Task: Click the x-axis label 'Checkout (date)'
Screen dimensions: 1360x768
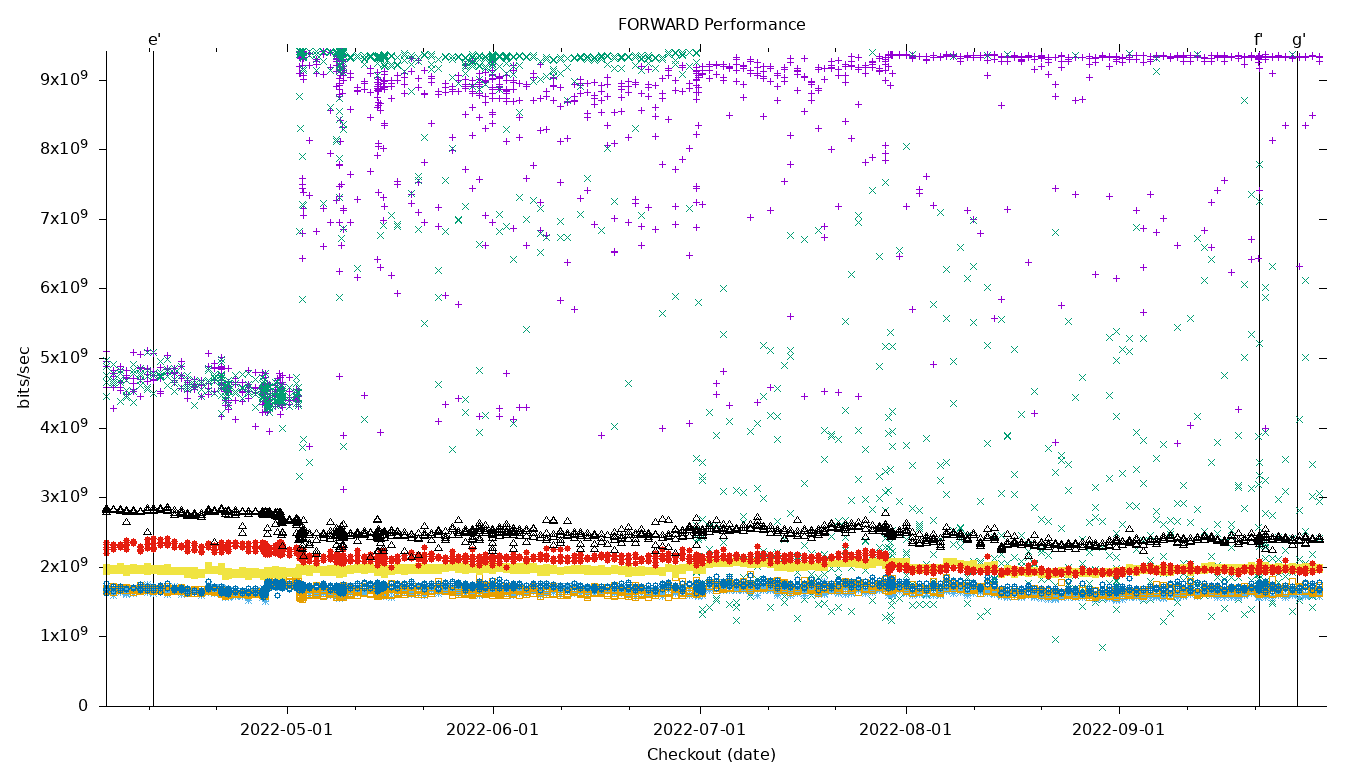Action: 711,755
